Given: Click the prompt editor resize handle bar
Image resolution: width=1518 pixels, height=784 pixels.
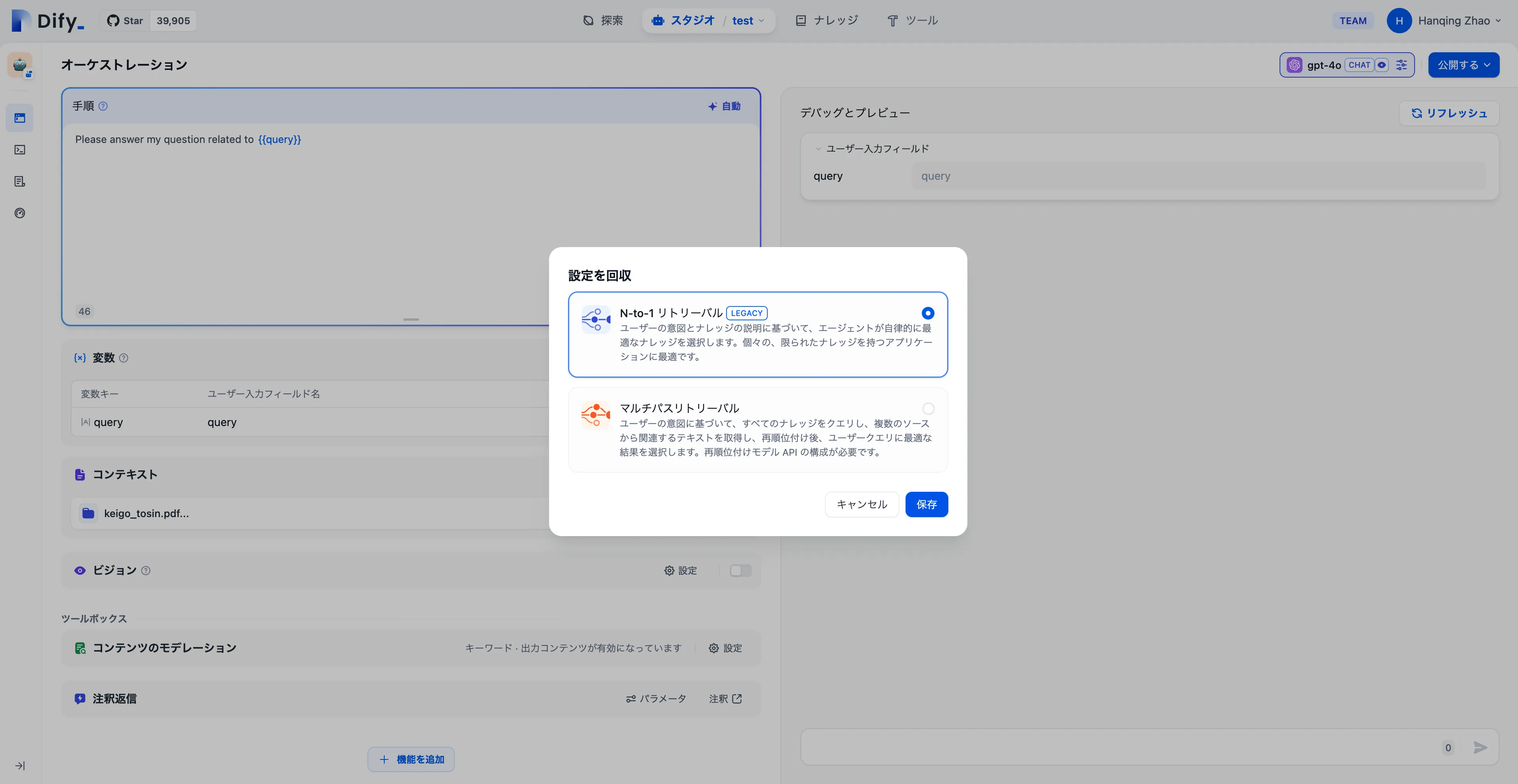Looking at the screenshot, I should tap(411, 319).
